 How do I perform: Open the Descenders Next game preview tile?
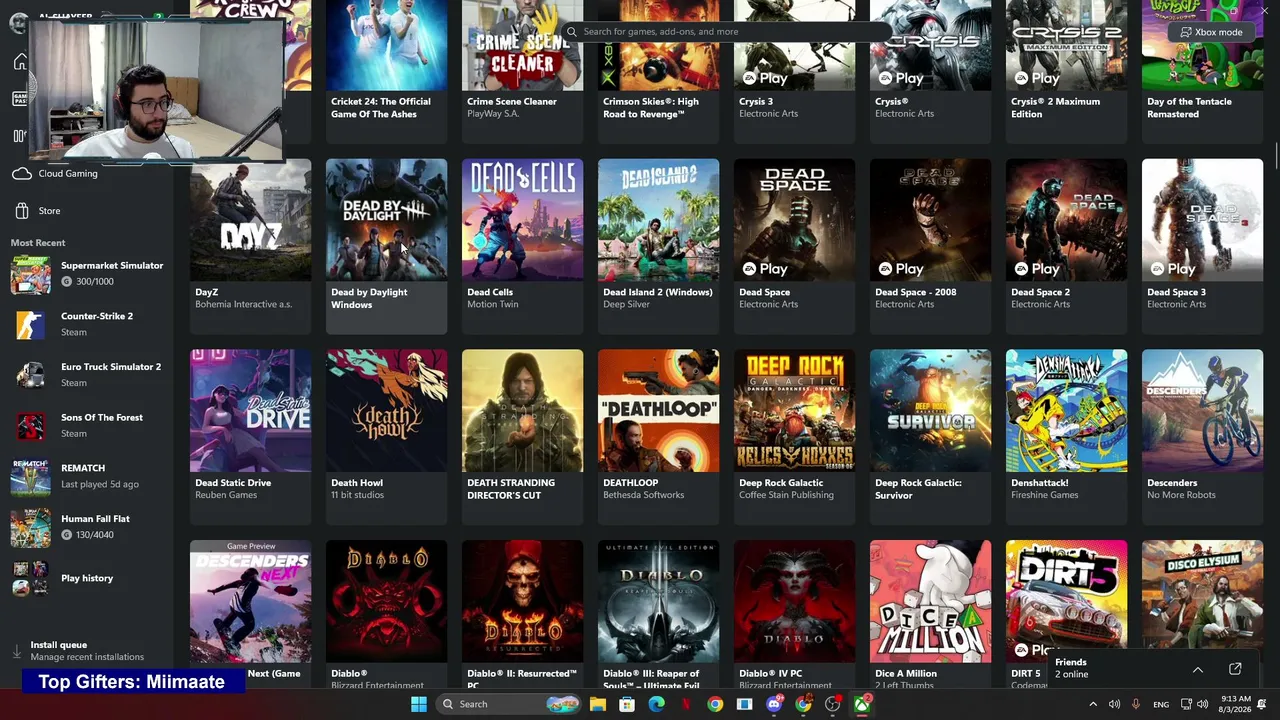(x=250, y=614)
